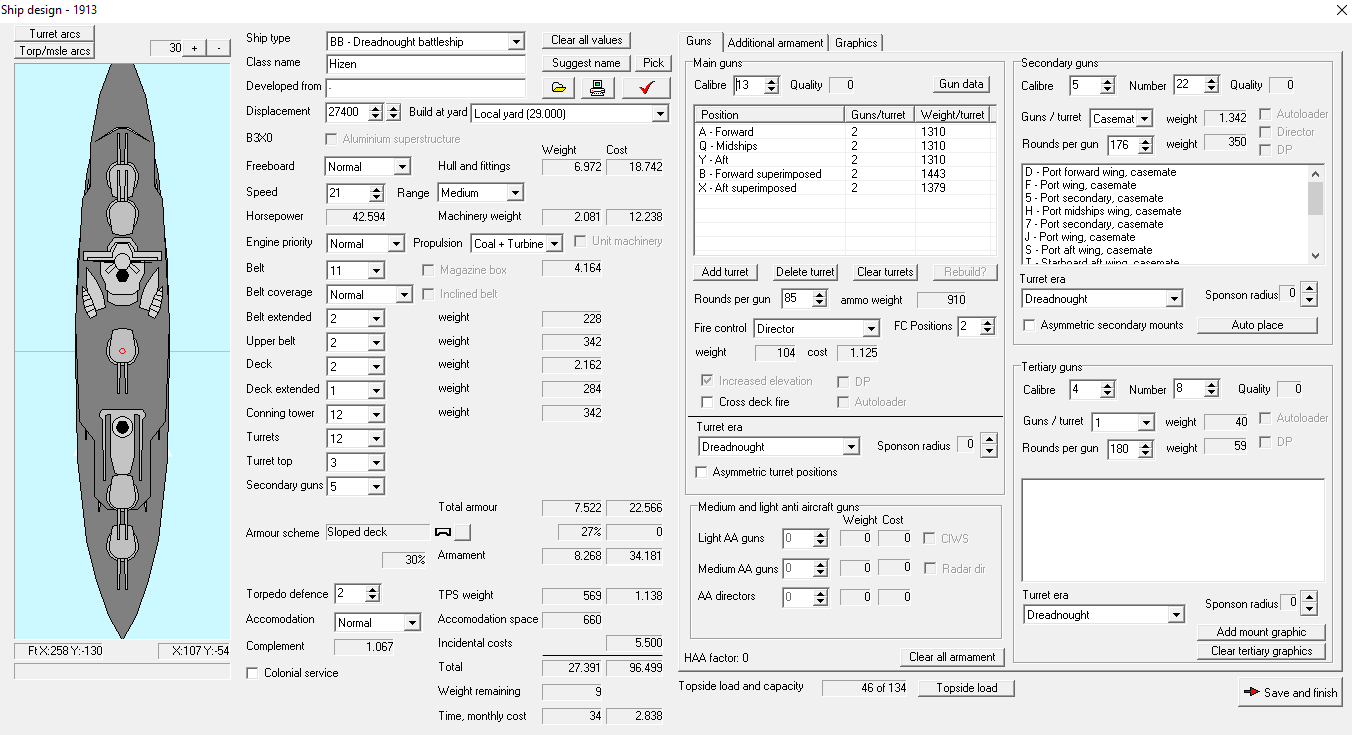Switch to the Graphics tab
Image resolution: width=1352 pixels, height=735 pixels.
click(856, 43)
